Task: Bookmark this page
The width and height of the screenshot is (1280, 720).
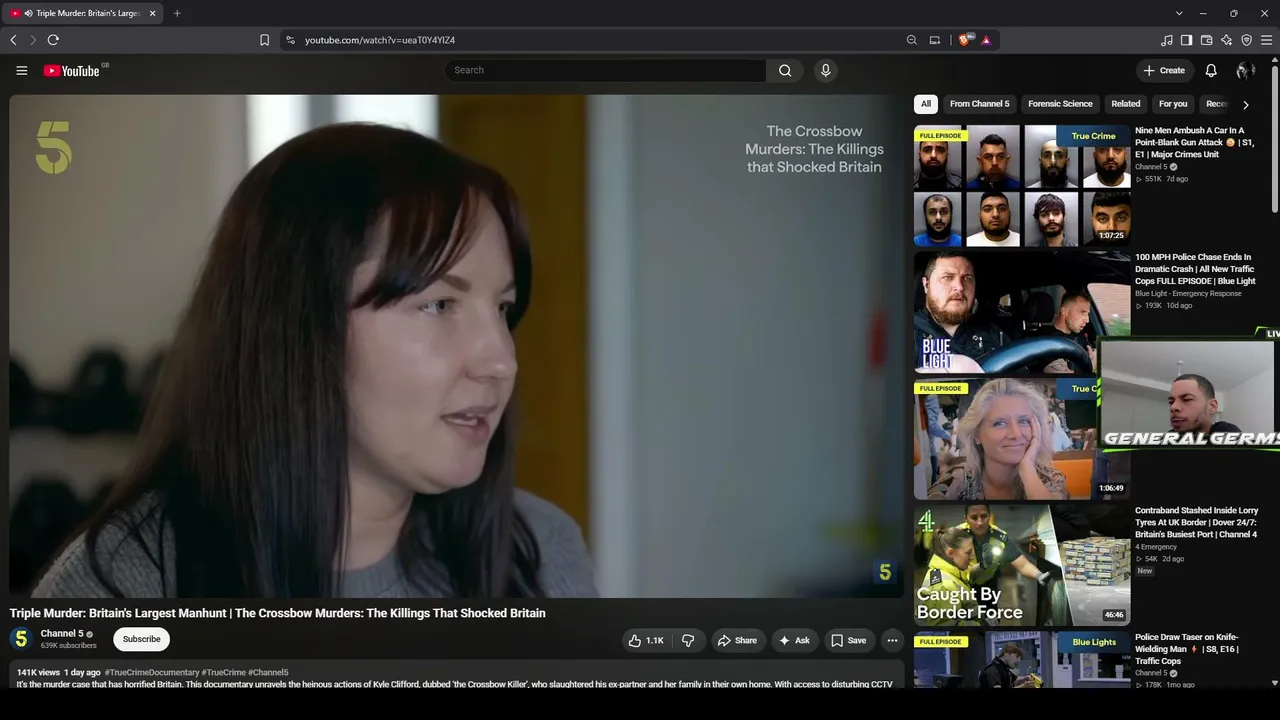Action: pos(264,40)
